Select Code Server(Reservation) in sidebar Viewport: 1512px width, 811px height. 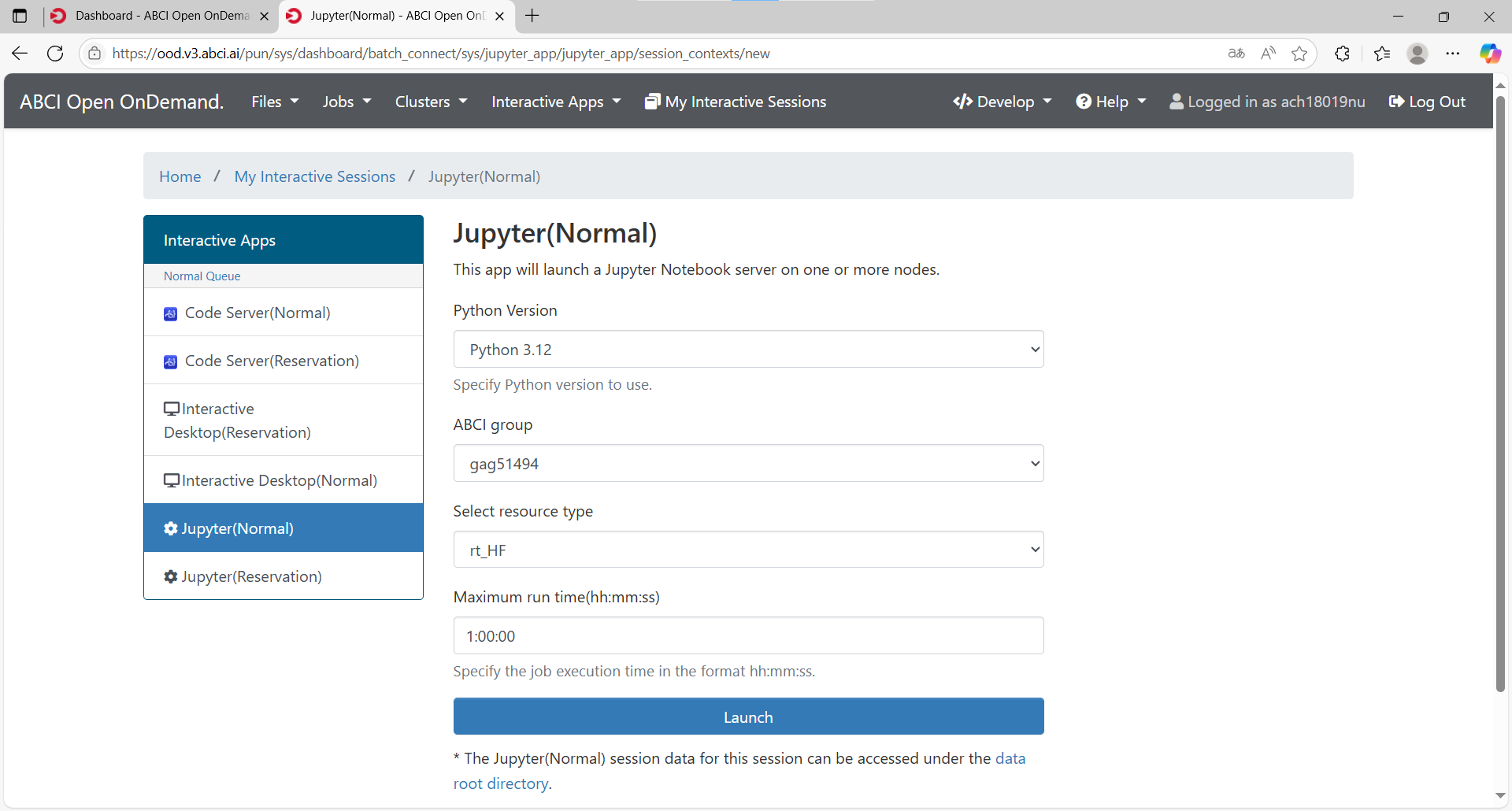pyautogui.click(x=283, y=361)
